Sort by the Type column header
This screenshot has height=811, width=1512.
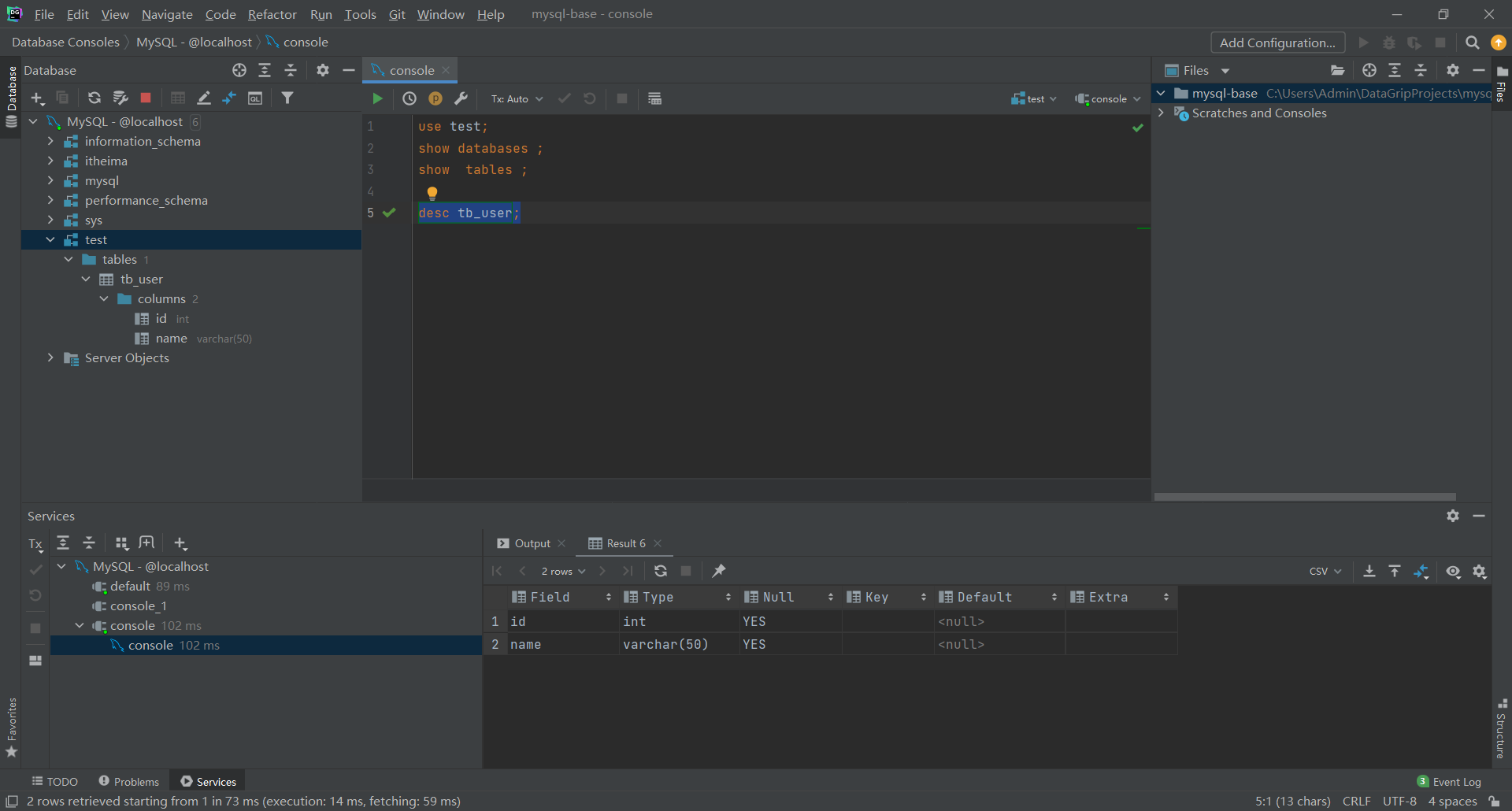click(x=677, y=597)
